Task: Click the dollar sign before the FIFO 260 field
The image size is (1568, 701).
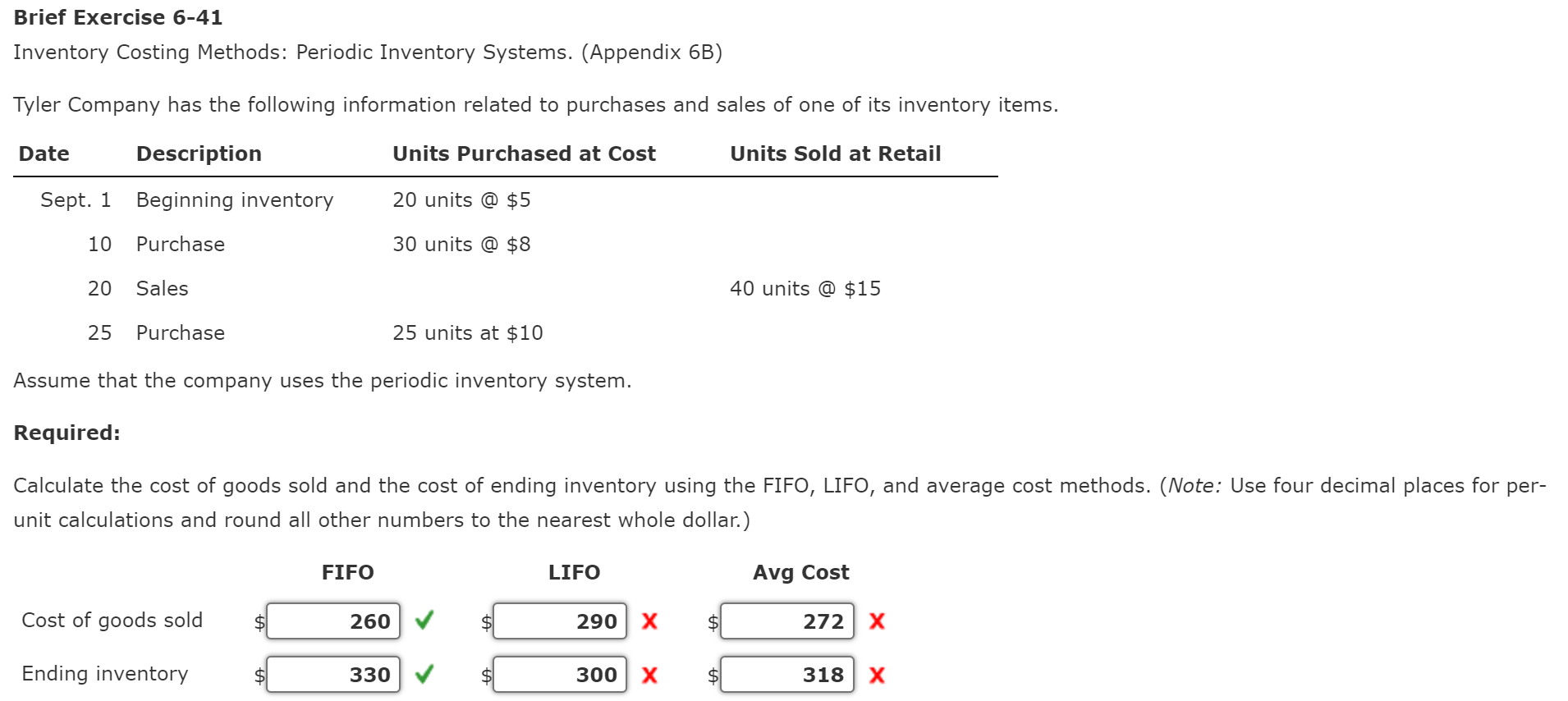Action: point(258,621)
